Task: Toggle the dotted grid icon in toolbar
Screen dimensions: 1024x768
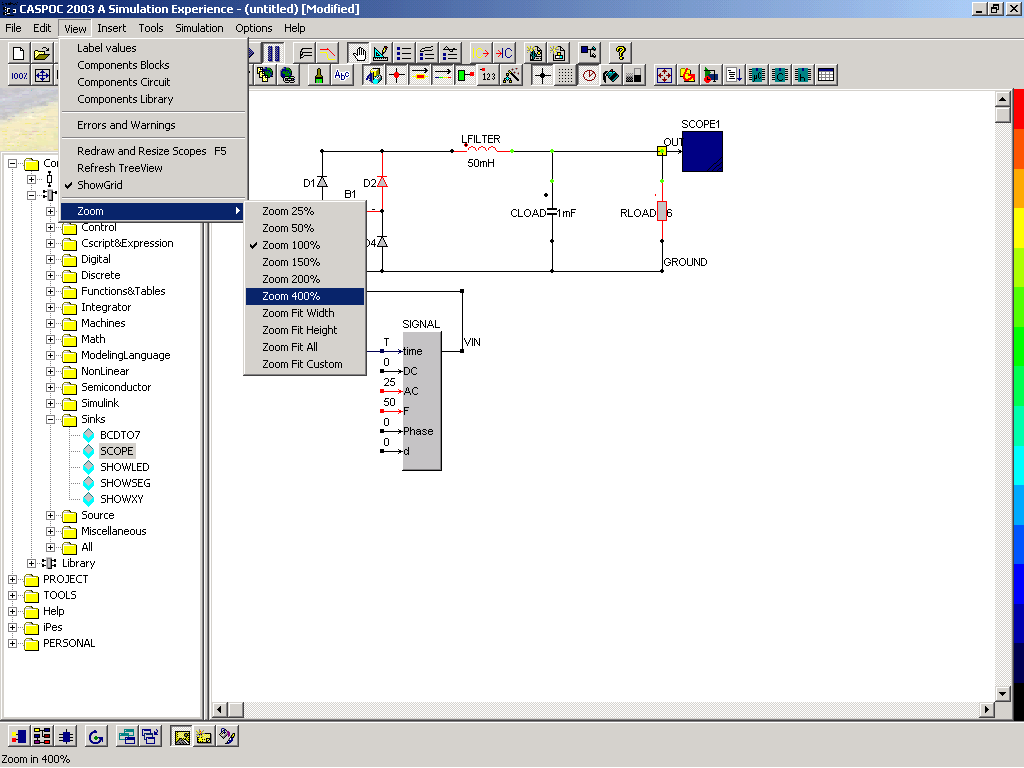Action: tap(566, 76)
